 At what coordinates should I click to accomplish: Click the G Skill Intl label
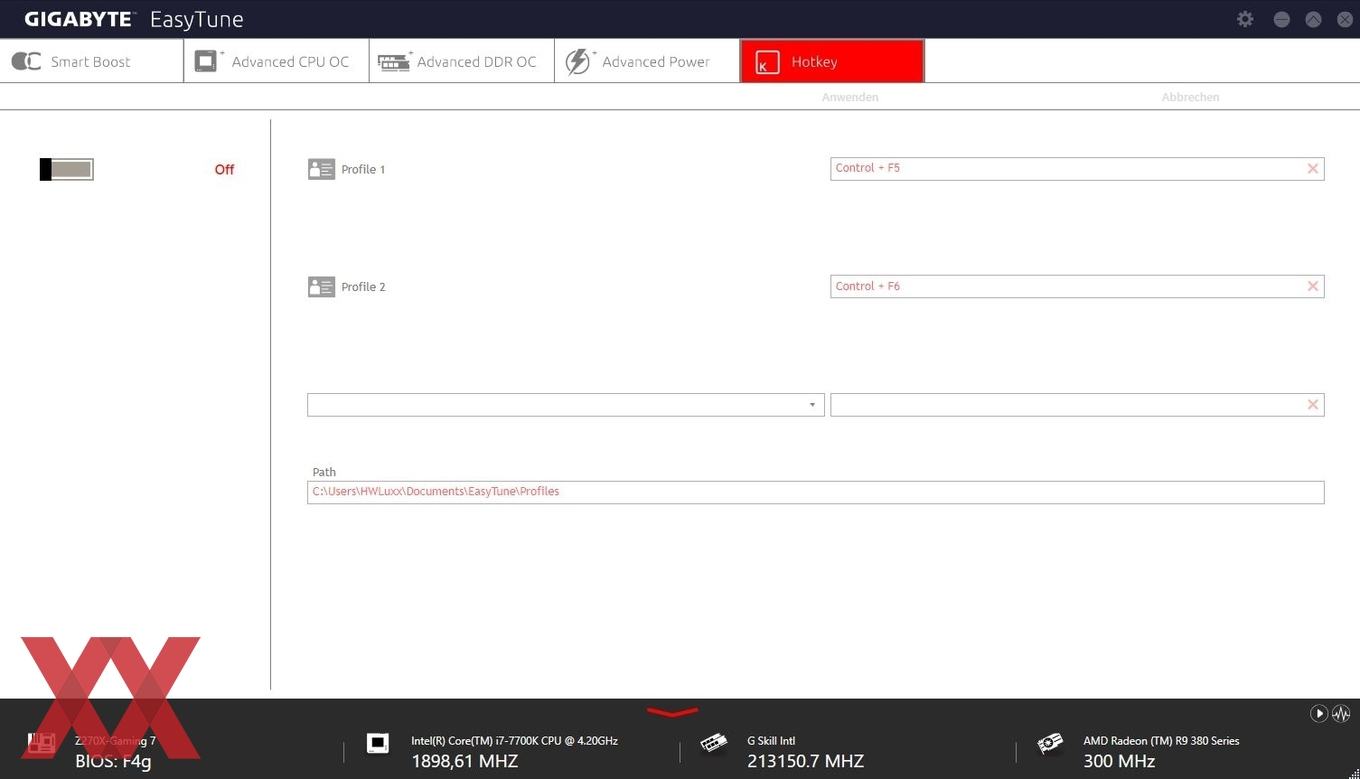click(771, 741)
